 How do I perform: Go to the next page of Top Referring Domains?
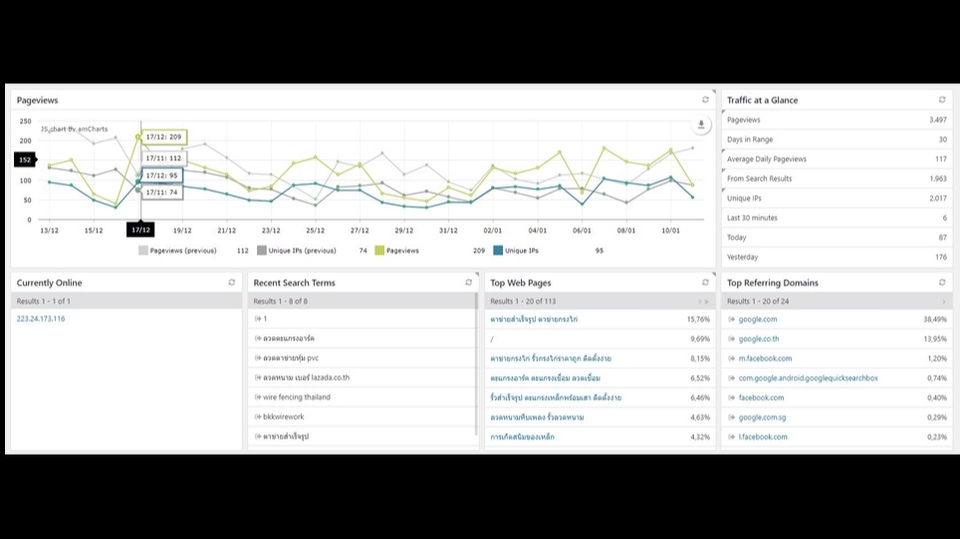tap(943, 301)
